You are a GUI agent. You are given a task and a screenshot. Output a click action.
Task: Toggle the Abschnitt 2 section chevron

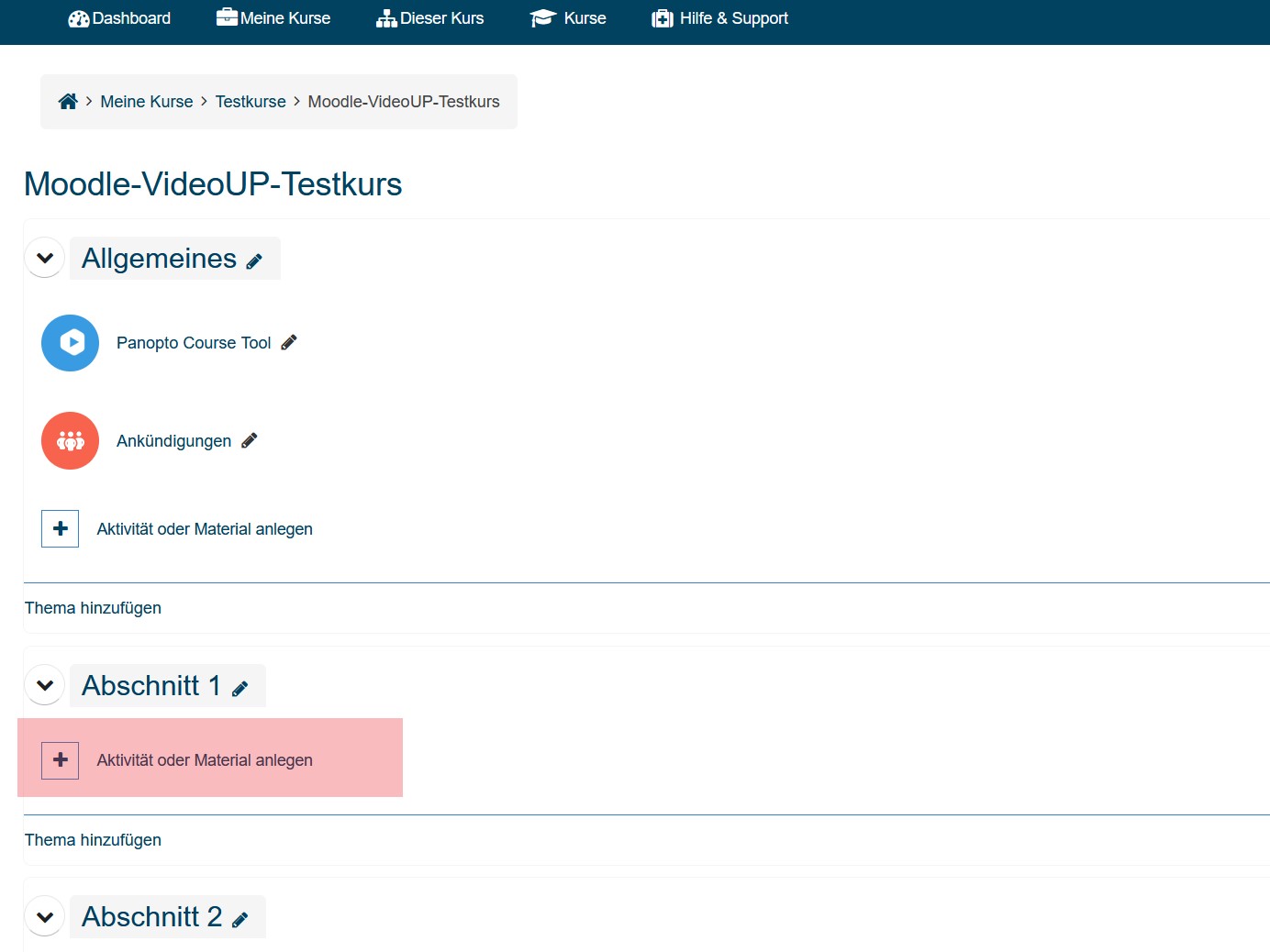[x=44, y=917]
